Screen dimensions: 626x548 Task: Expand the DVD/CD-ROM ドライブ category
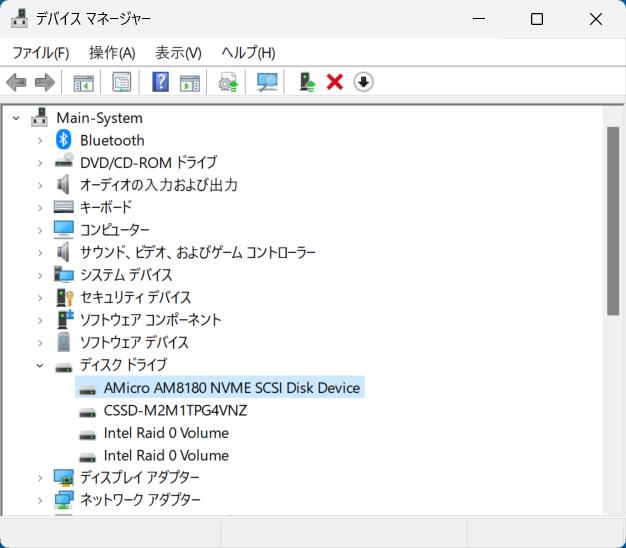coord(40,163)
